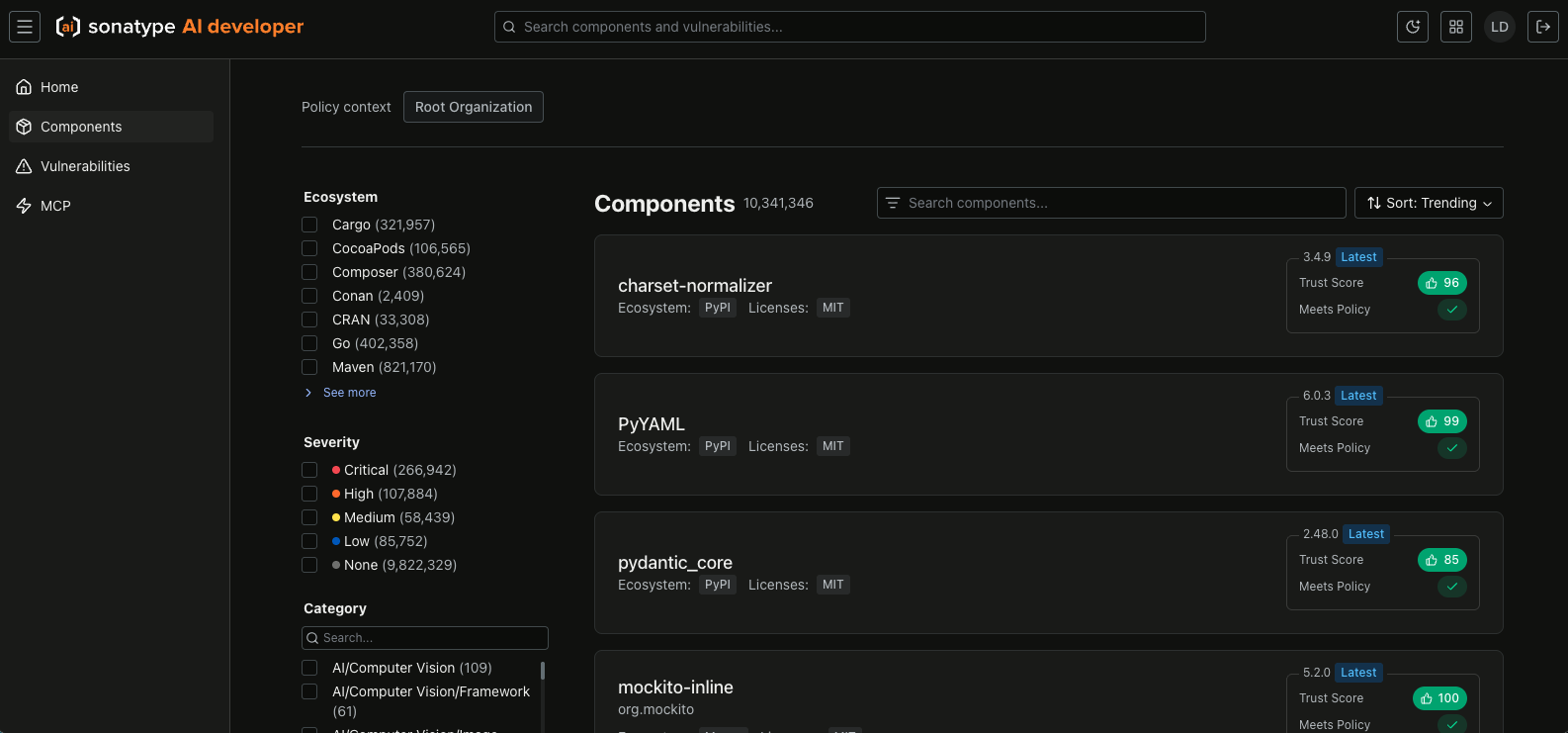Image resolution: width=1568 pixels, height=733 pixels.
Task: Click Meets Policy checkmark for PyYAML
Action: [1452, 448]
